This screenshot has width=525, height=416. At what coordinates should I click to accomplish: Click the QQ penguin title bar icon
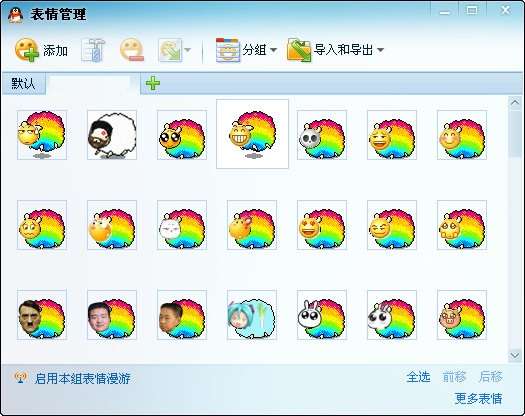(x=15, y=14)
